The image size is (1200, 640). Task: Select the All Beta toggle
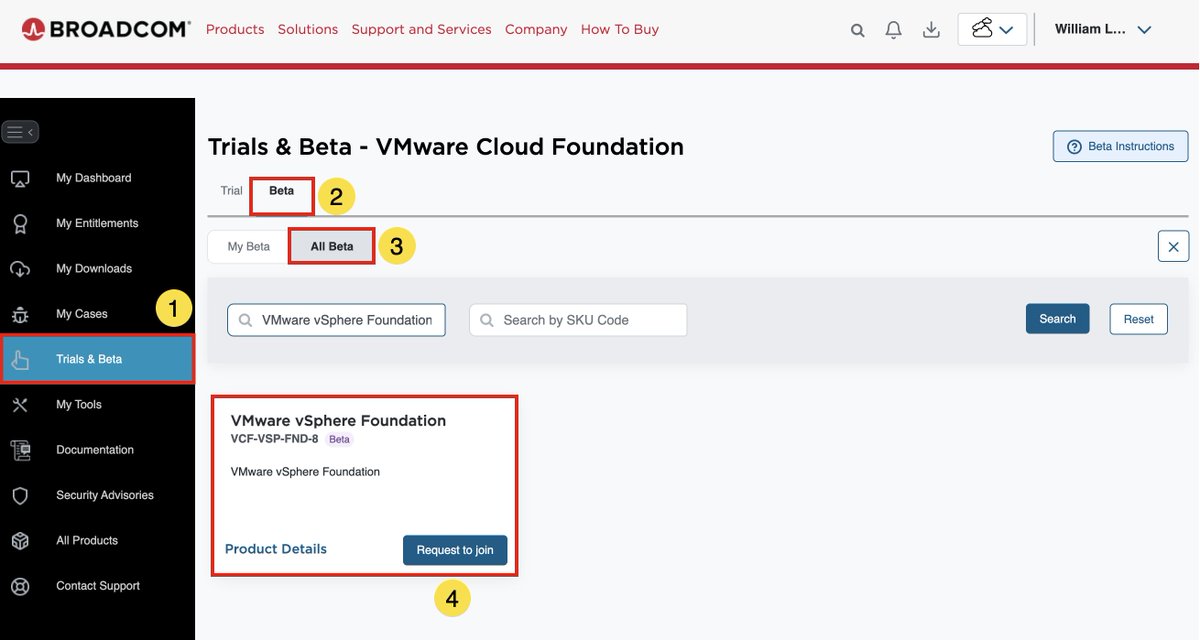tap(332, 246)
